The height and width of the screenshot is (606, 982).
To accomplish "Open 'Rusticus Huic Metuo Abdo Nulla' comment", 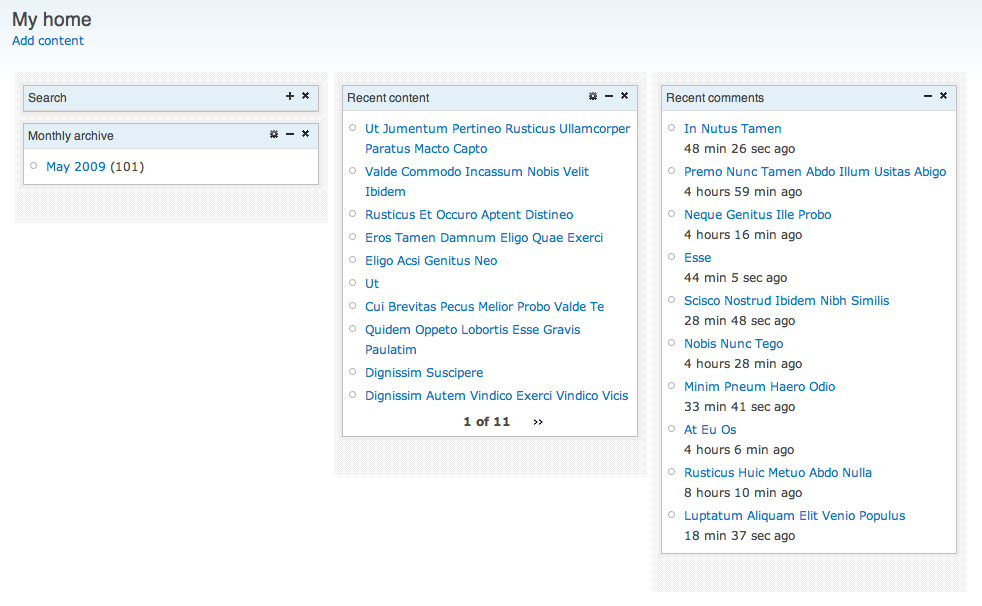I will click(778, 473).
